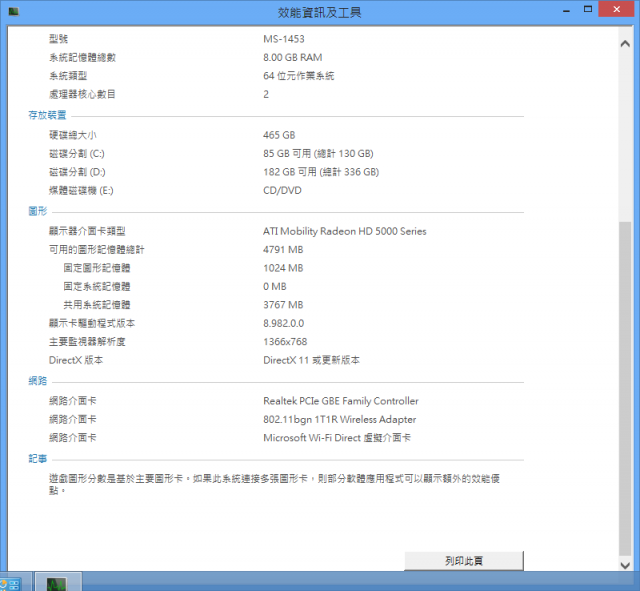640x591 pixels.
Task: Click the 磁碟分割 (D:) label
Action: [77, 172]
